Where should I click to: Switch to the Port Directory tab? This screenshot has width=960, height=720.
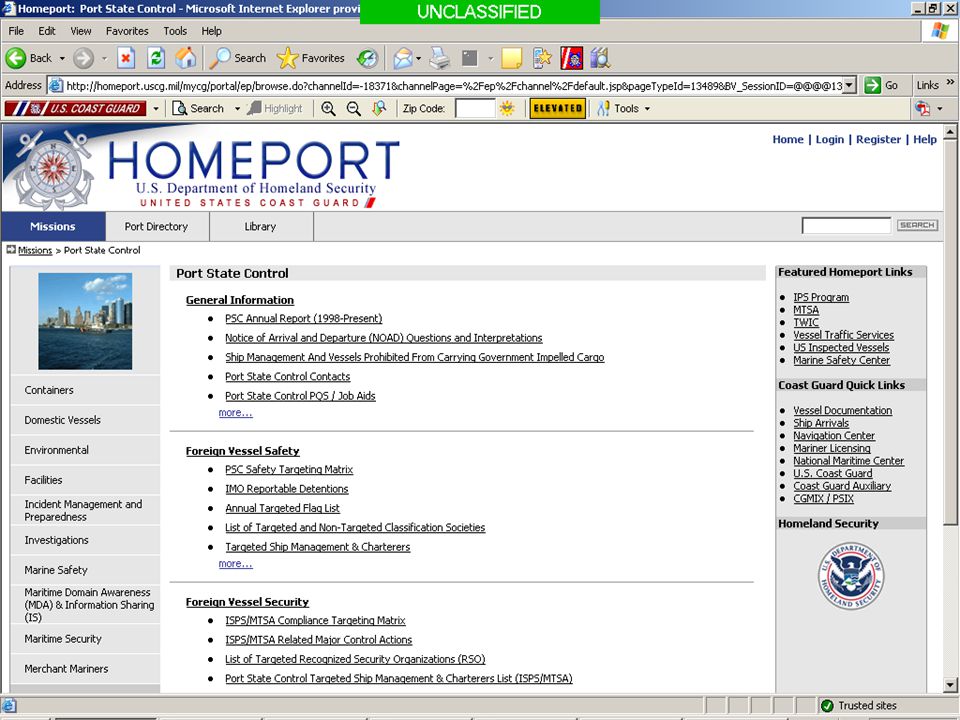tap(157, 227)
